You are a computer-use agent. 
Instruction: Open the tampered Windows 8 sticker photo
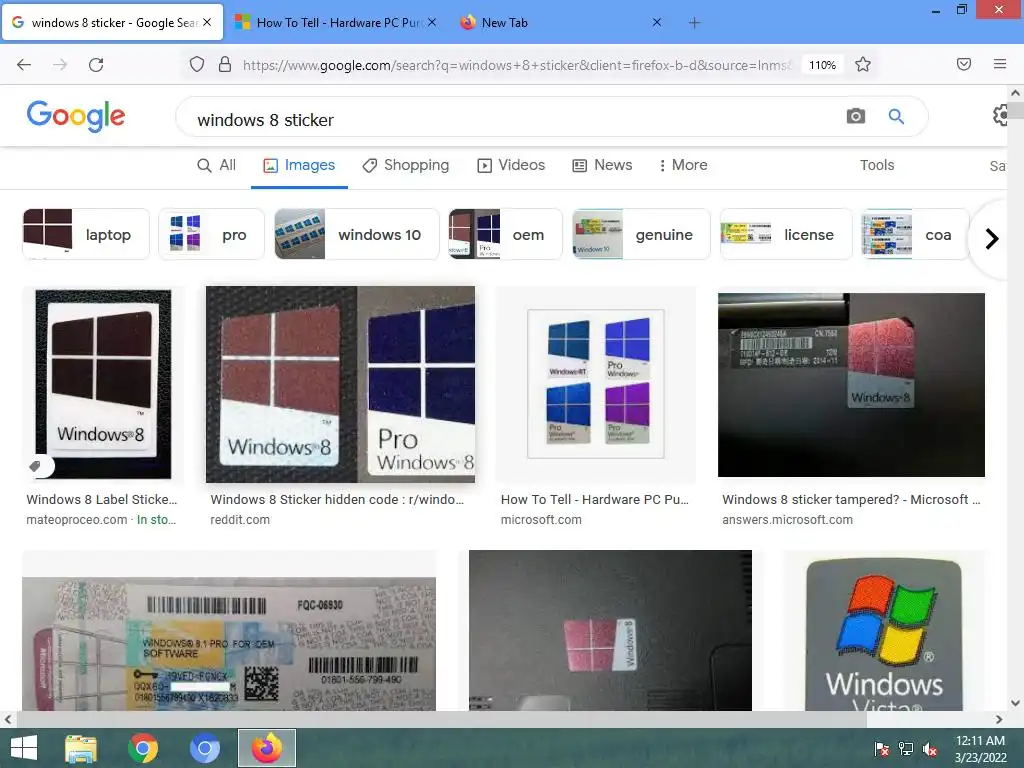click(851, 385)
